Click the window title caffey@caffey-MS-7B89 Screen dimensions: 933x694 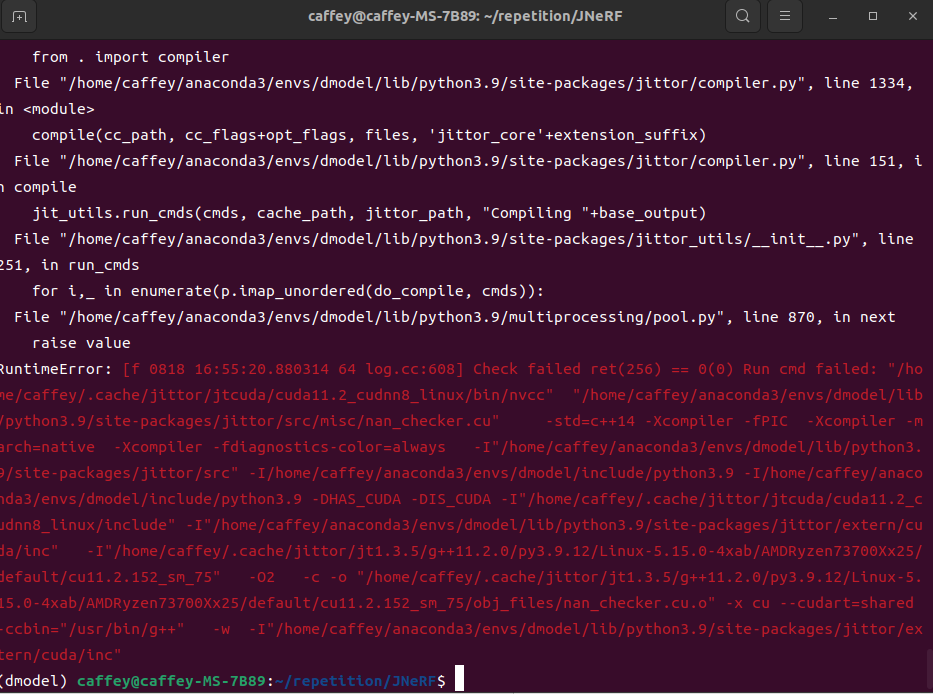coord(465,16)
